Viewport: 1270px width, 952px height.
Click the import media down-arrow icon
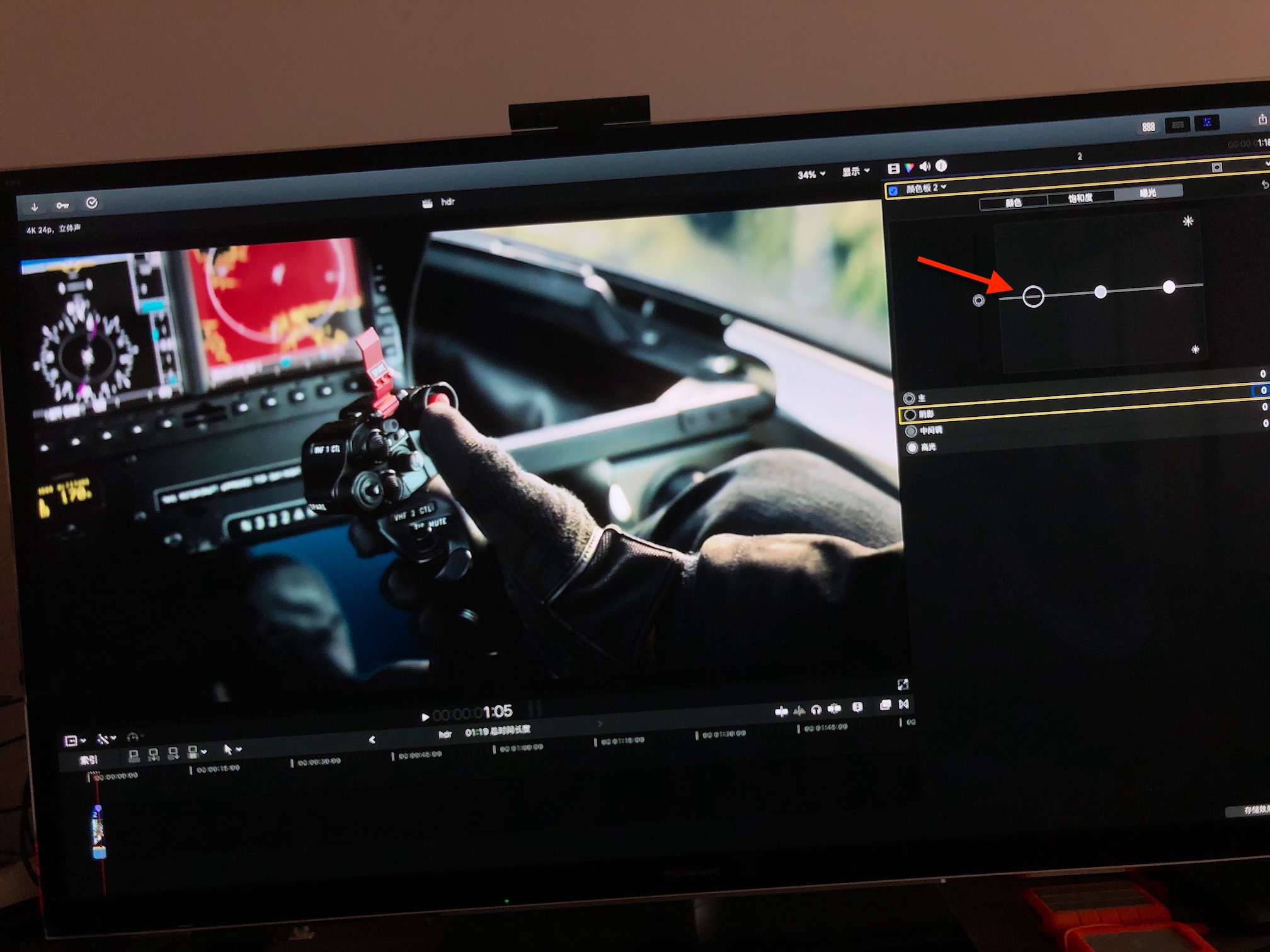(35, 207)
